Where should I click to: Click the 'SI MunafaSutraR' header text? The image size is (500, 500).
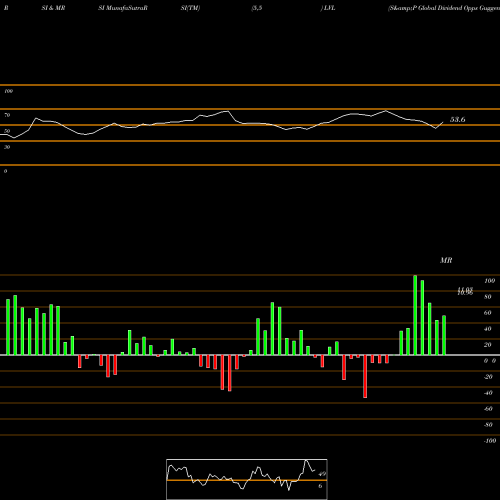click(x=123, y=8)
